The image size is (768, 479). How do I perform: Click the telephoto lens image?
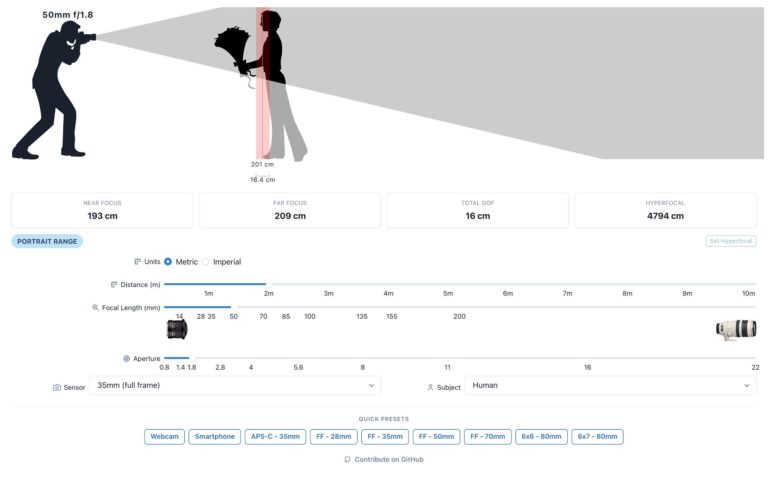[x=736, y=330]
